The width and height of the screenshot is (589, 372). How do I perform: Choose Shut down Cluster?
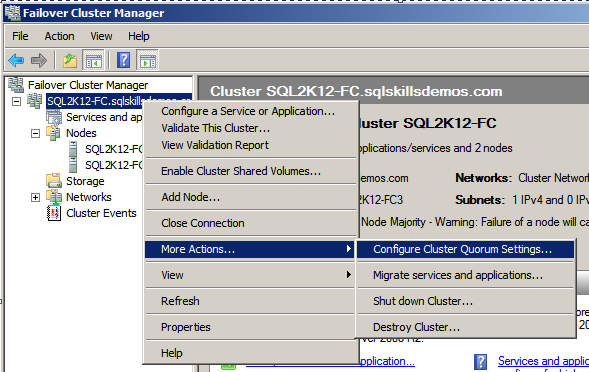point(465,301)
